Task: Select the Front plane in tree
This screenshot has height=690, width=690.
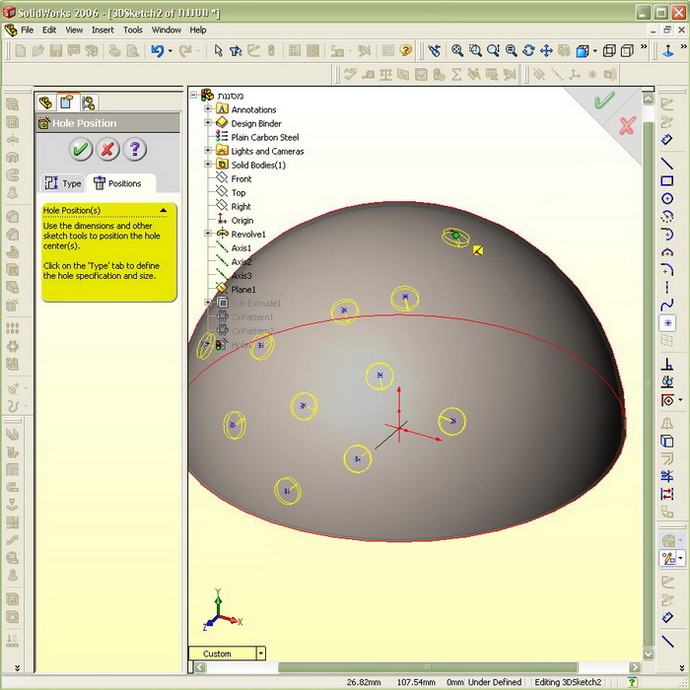Action: [x=241, y=179]
